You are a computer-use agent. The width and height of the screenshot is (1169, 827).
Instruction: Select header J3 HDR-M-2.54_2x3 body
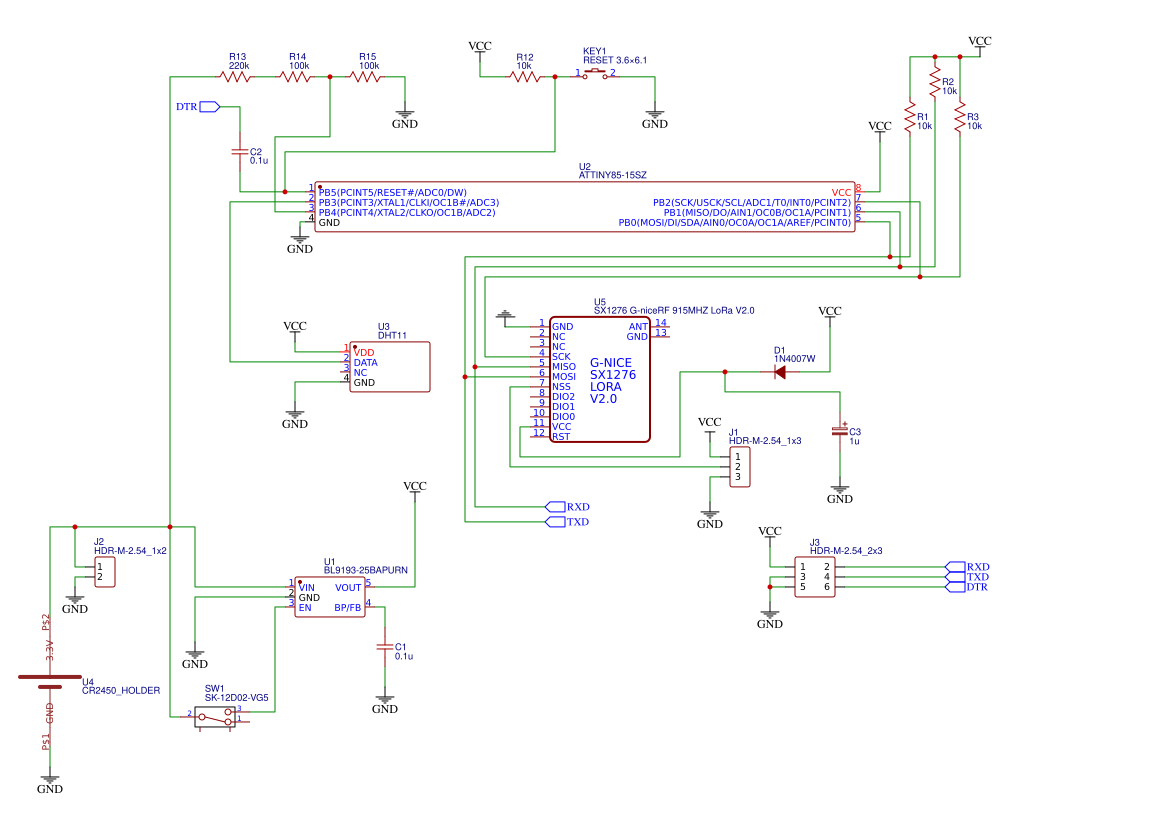814,577
